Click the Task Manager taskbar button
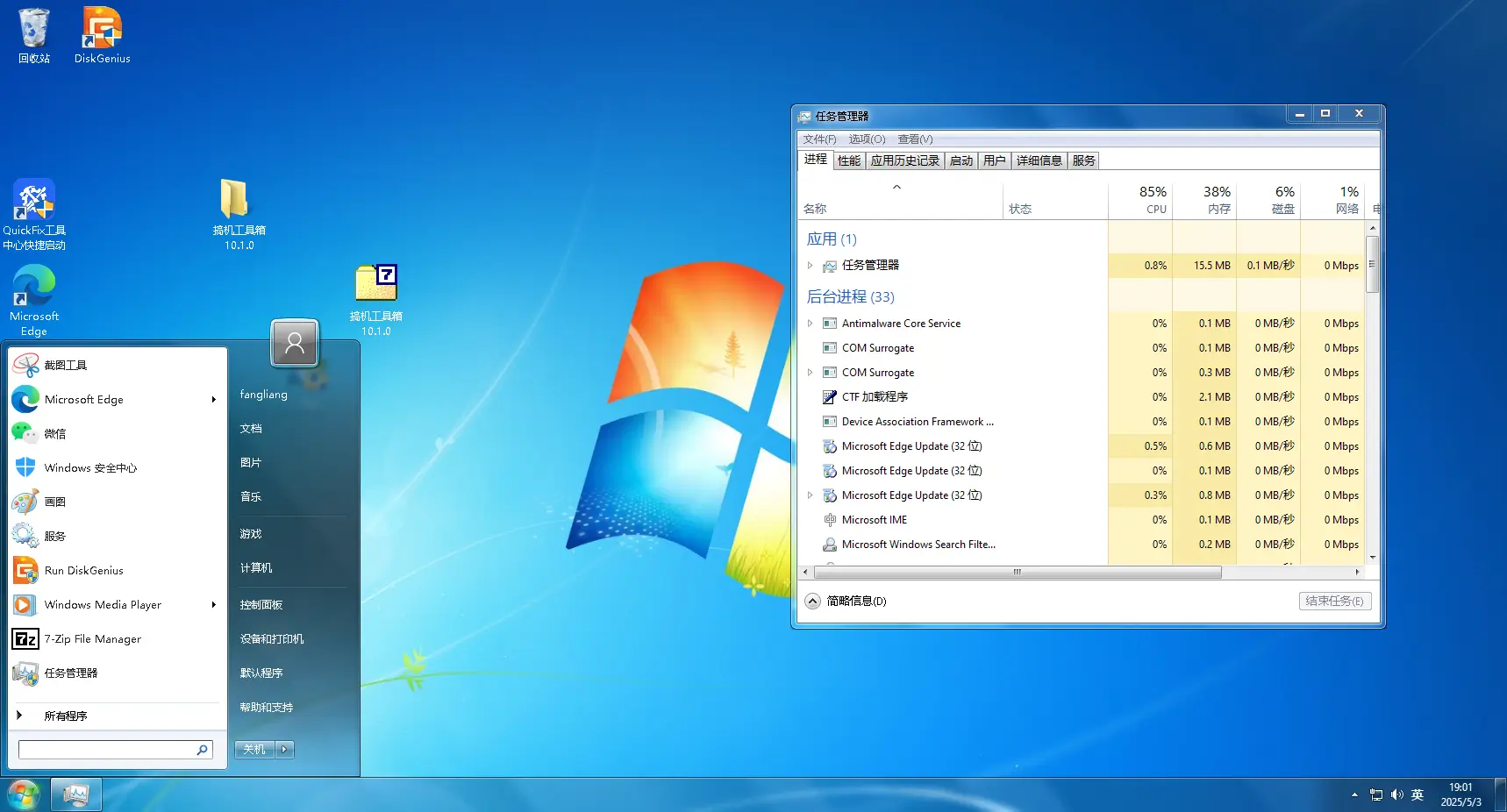 pos(76,795)
